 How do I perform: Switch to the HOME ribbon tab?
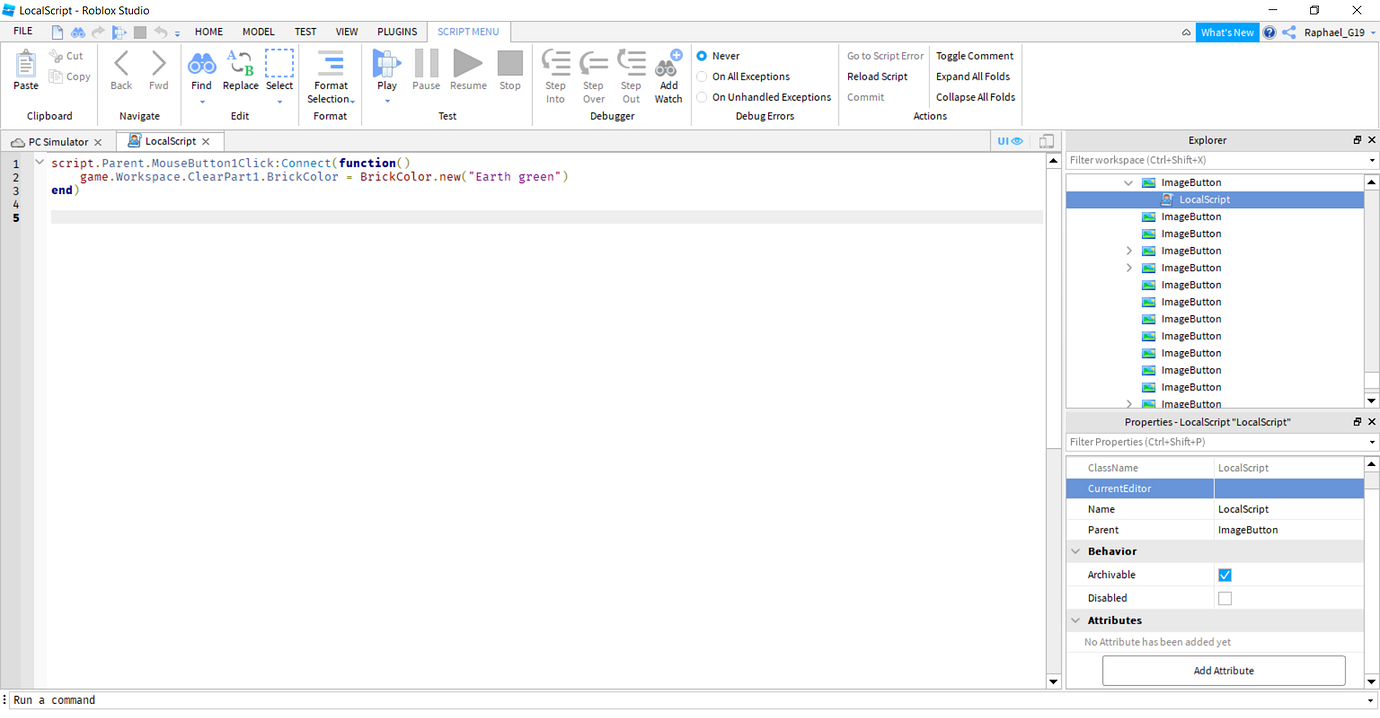[x=209, y=32]
